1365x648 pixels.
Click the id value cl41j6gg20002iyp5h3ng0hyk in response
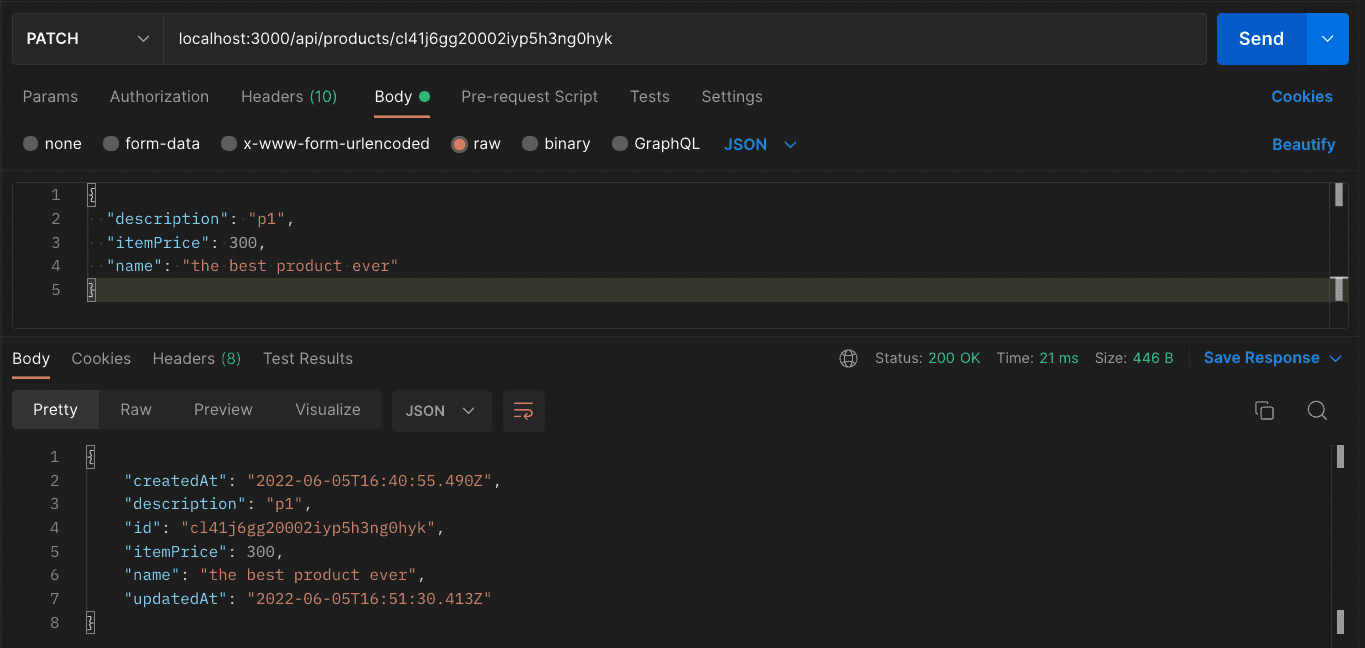tap(308, 528)
